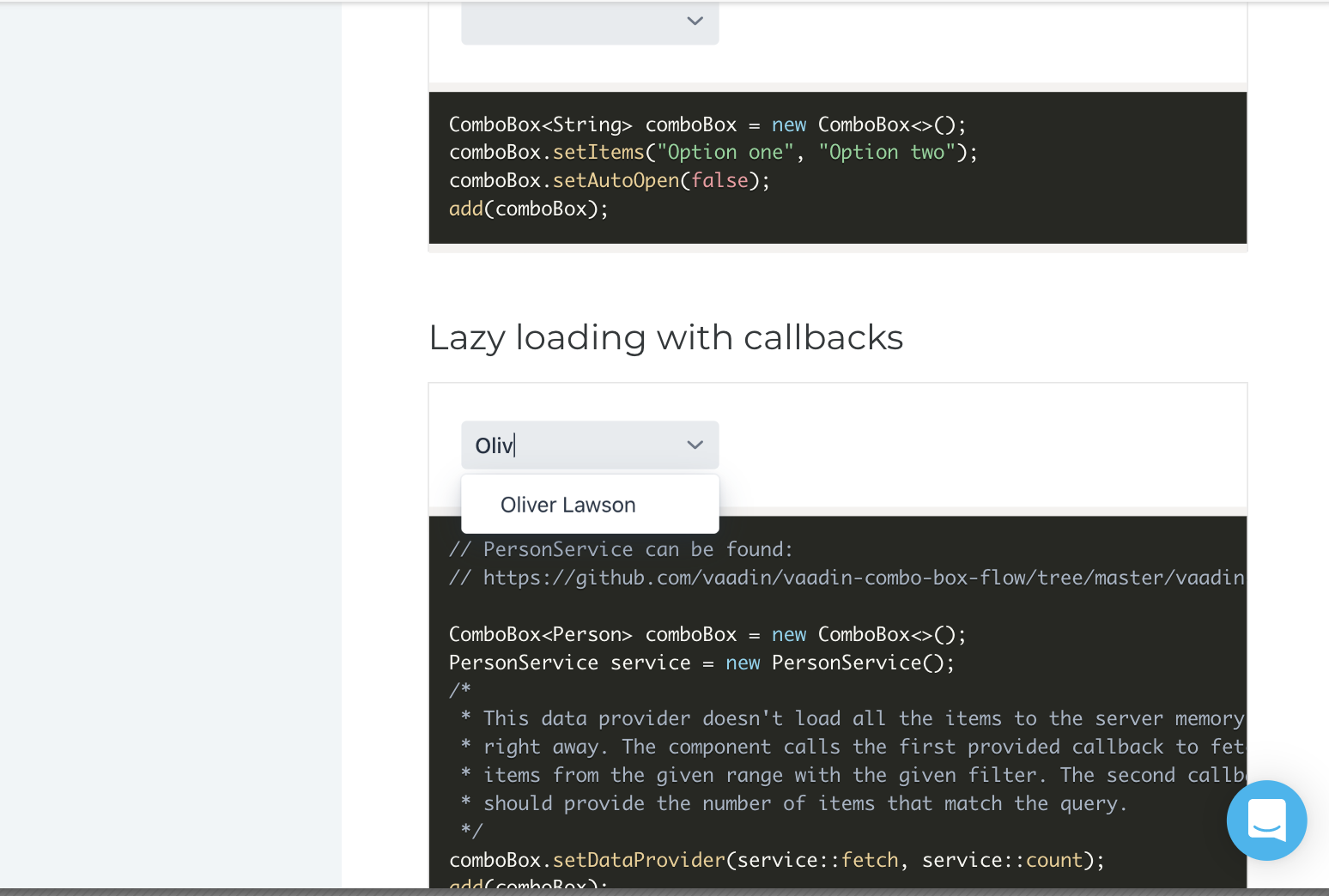Click the chevron icon on the top combo box
The width and height of the screenshot is (1329, 896).
pos(694,21)
